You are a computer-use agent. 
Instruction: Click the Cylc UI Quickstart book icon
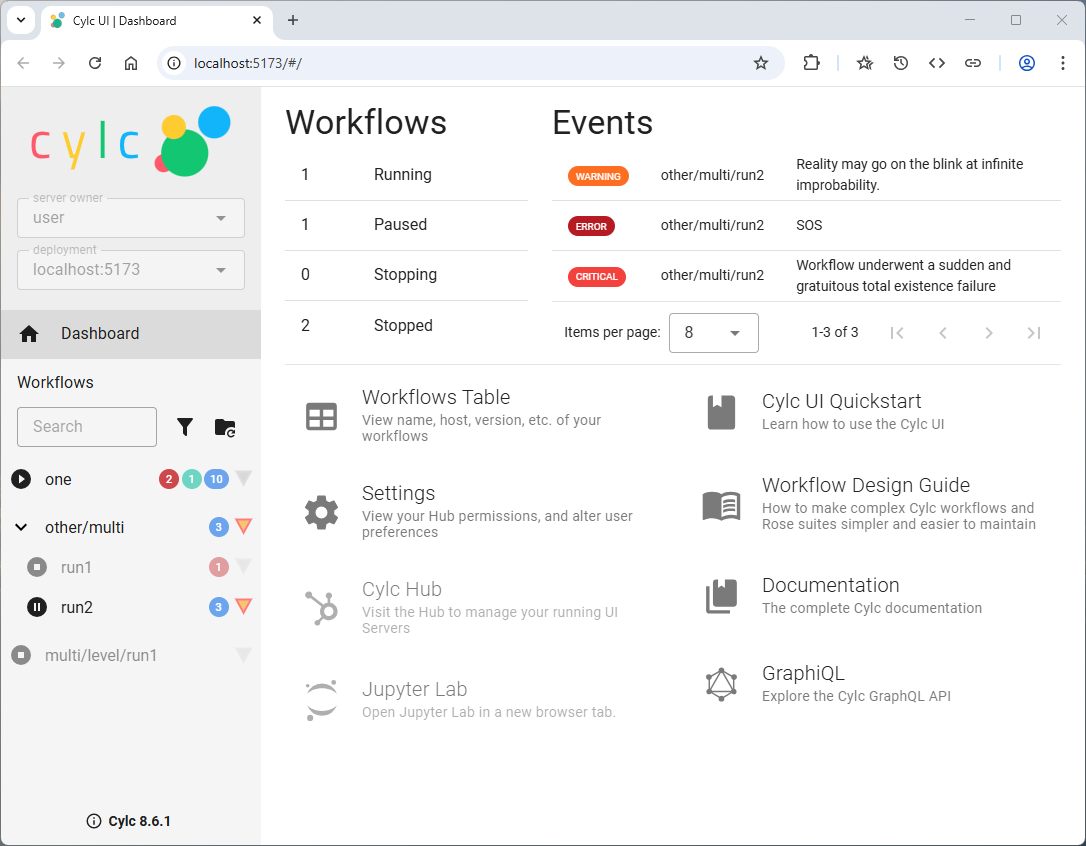[721, 412]
